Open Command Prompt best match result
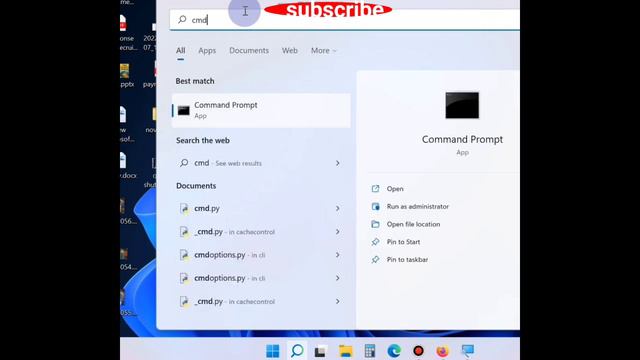The image size is (640, 360). coord(261,110)
